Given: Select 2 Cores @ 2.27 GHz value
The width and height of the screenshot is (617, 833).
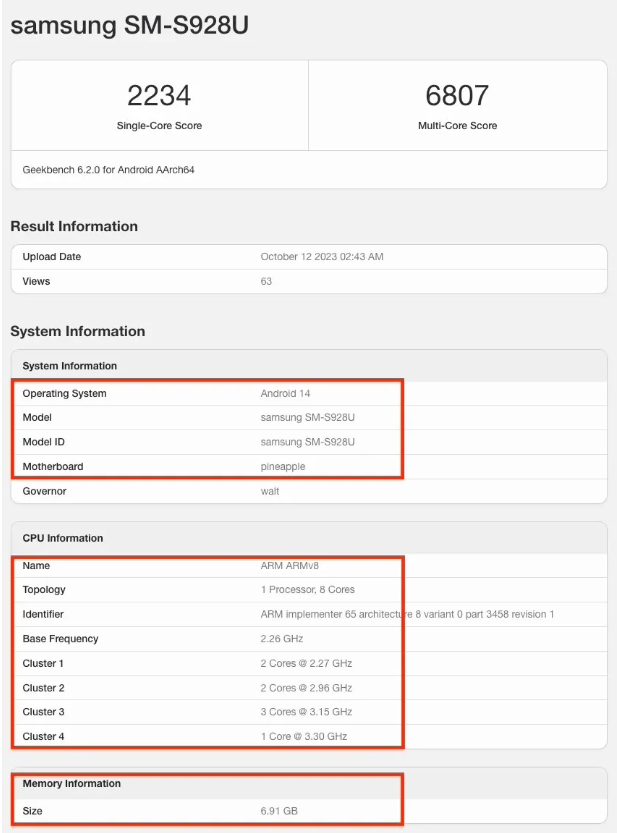Looking at the screenshot, I should click(x=307, y=664).
